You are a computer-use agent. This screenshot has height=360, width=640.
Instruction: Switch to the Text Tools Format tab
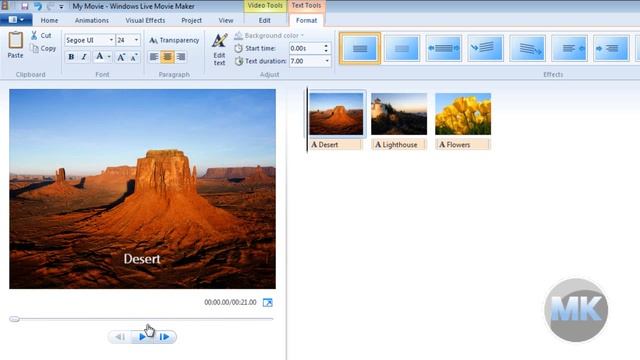[306, 20]
